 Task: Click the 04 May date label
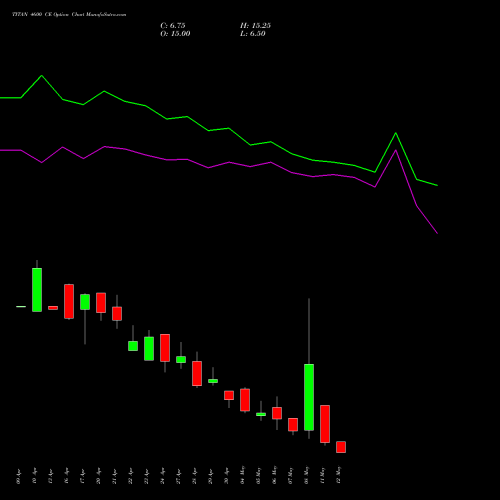(243, 475)
